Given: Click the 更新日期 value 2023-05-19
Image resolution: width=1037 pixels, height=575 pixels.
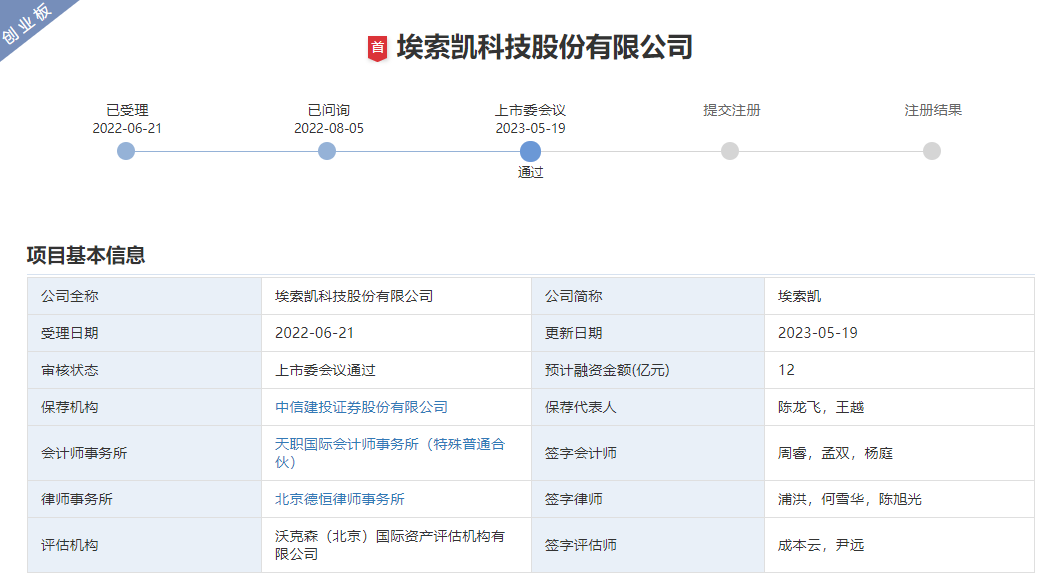Looking at the screenshot, I should 817,333.
